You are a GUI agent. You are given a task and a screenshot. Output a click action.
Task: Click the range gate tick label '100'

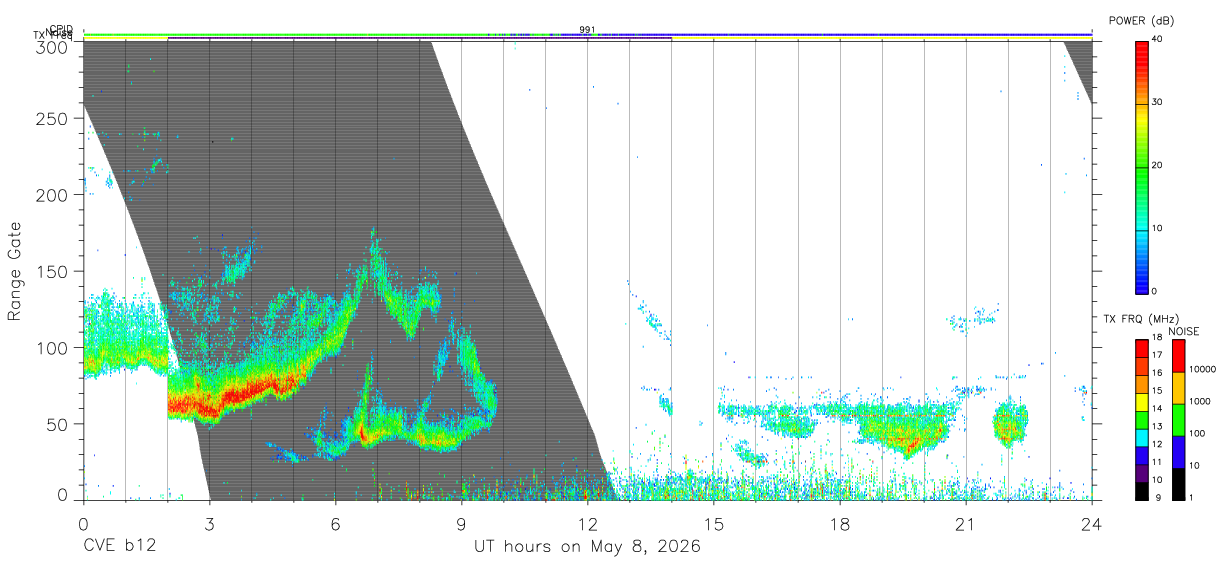pos(52,347)
